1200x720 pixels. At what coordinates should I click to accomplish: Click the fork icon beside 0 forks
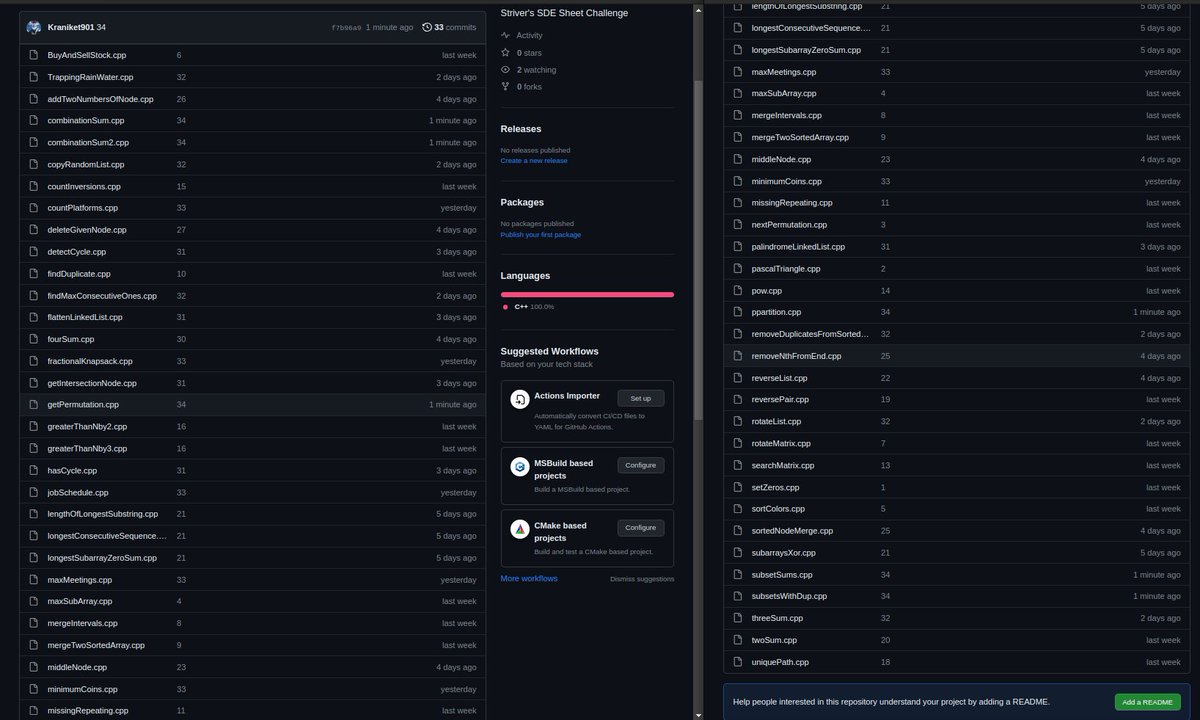tap(505, 87)
